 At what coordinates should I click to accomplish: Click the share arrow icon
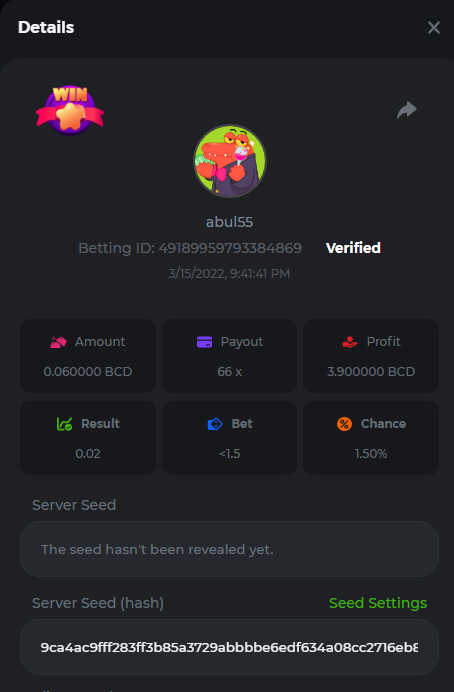(x=407, y=110)
